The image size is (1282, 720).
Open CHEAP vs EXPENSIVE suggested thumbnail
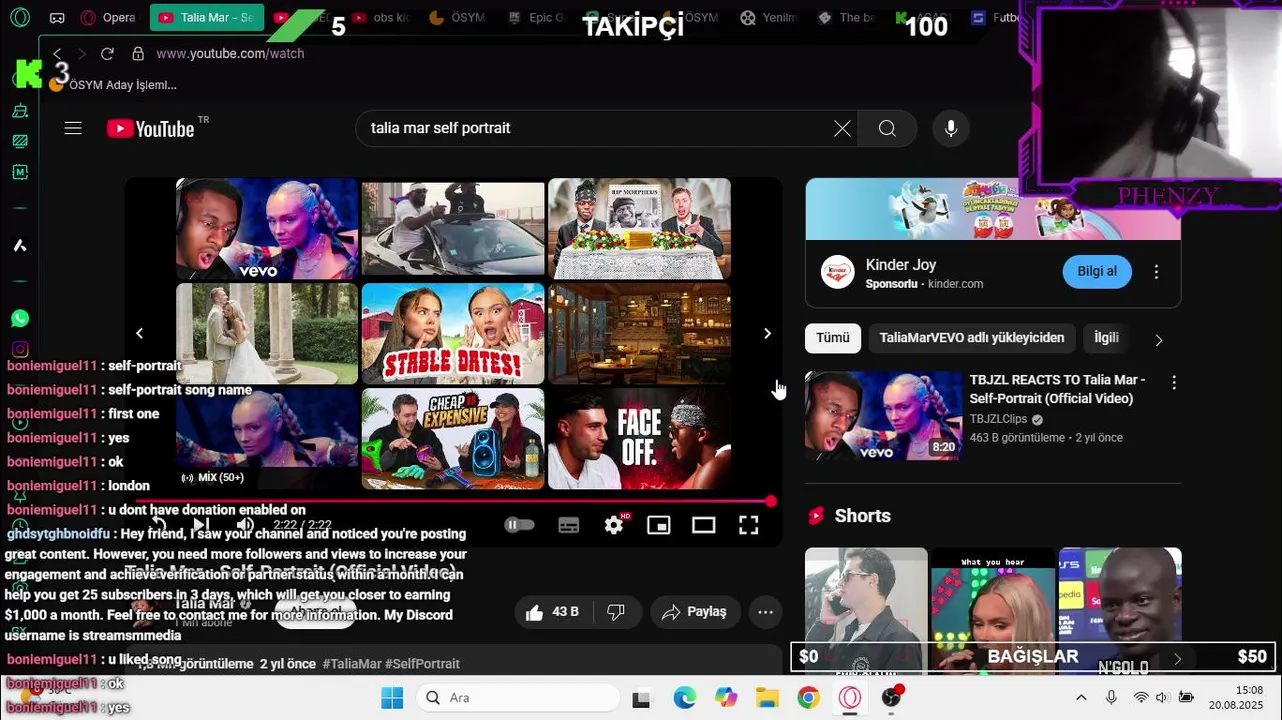pyautogui.click(x=453, y=438)
